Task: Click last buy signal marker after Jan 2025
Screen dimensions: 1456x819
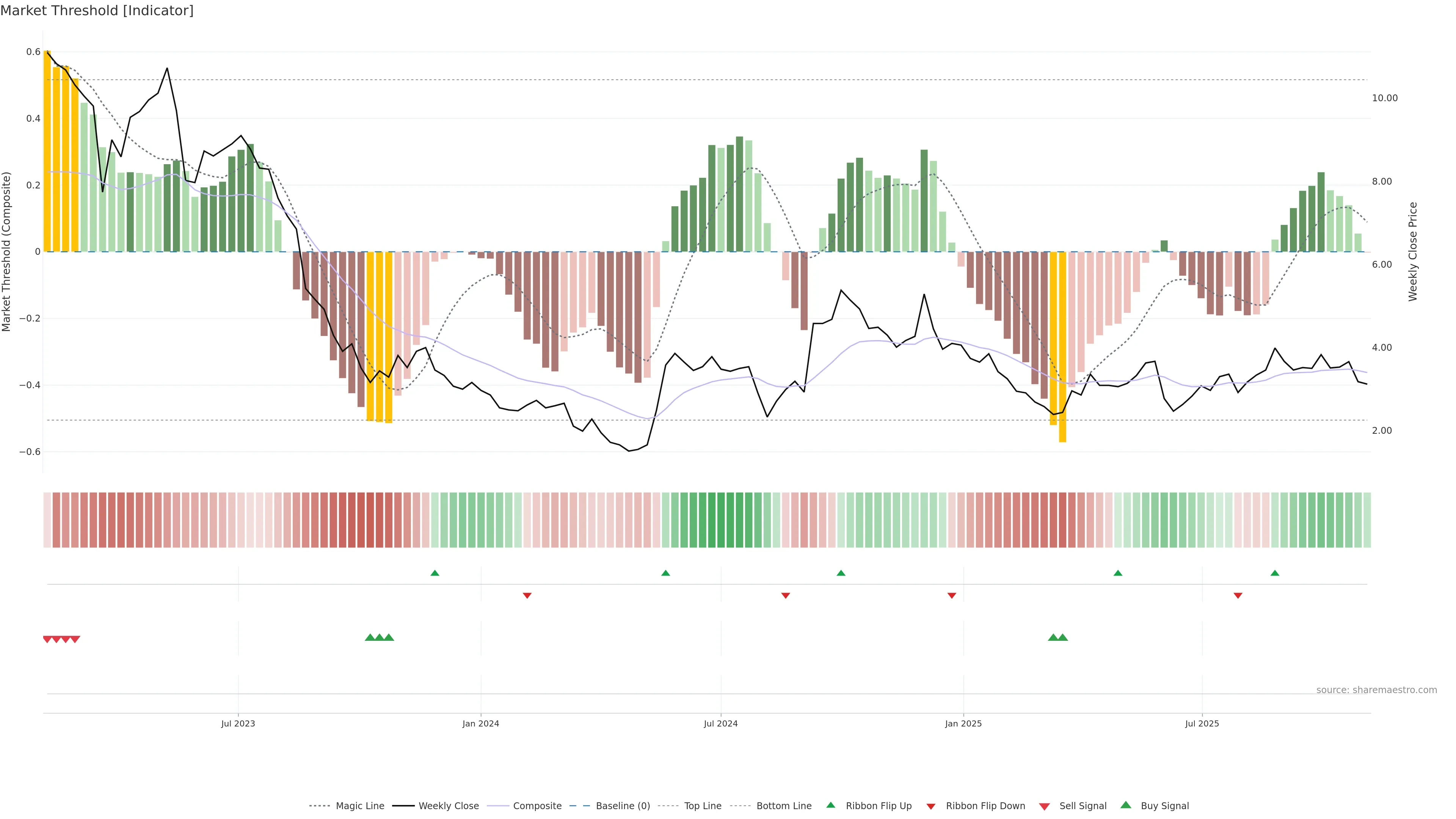Action: pyautogui.click(x=1062, y=637)
